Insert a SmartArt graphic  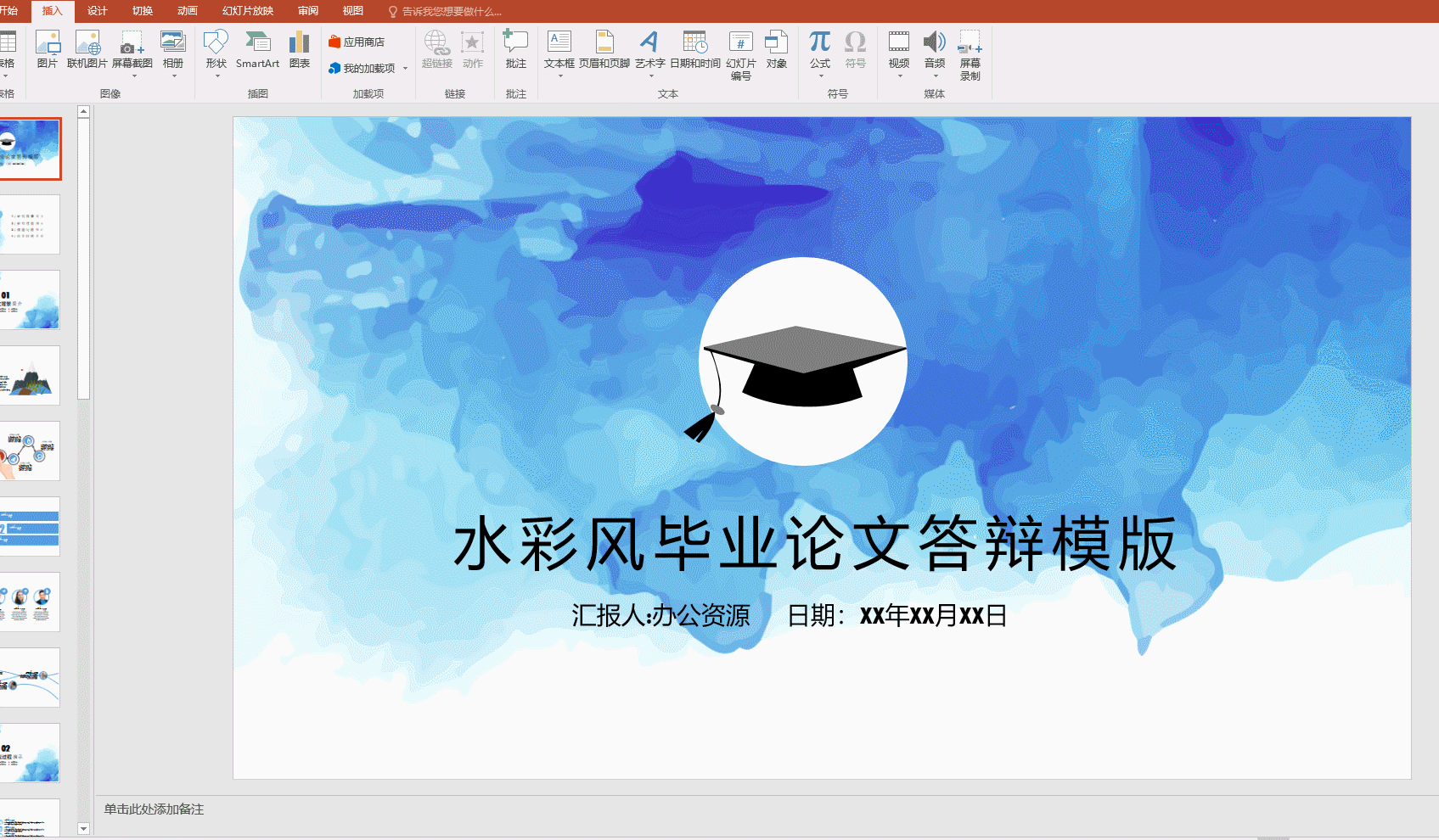coord(257,51)
